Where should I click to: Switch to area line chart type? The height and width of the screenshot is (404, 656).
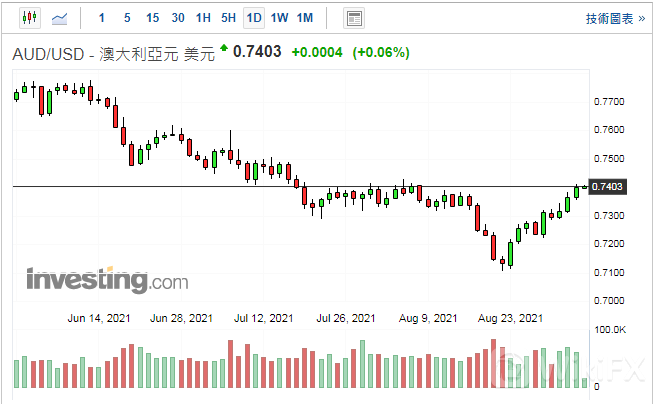(x=60, y=18)
